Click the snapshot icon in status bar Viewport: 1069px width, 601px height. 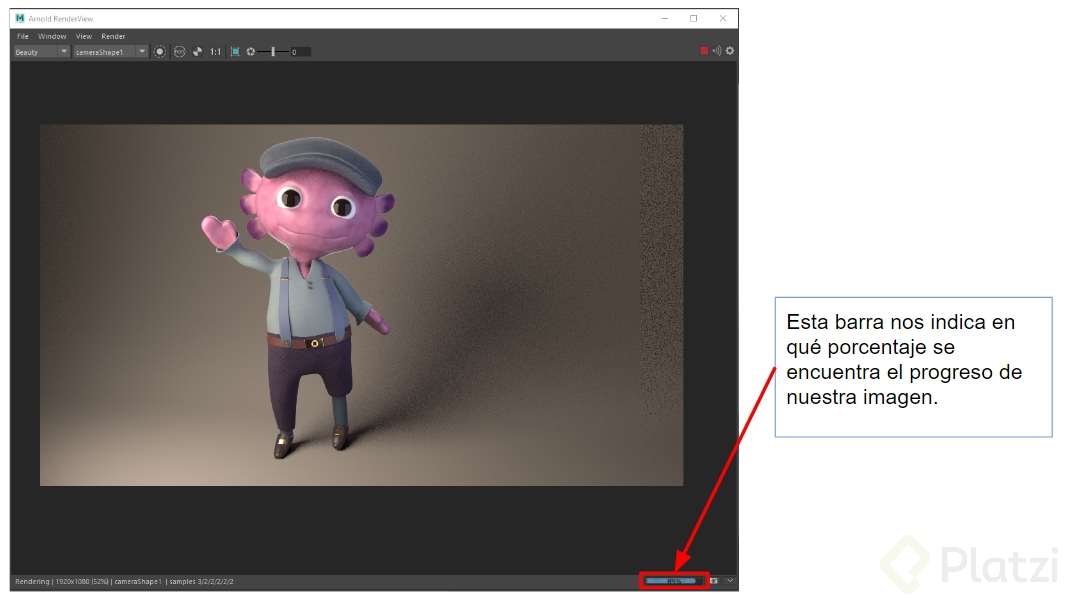(714, 581)
